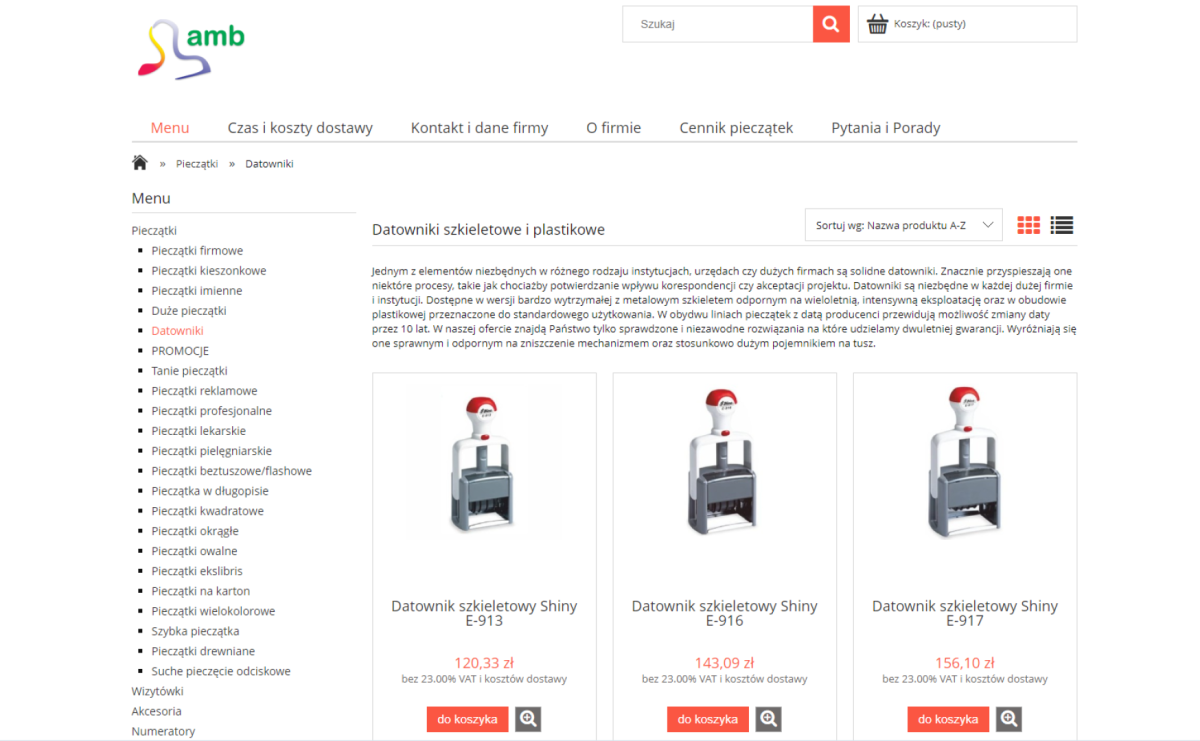Go home via breadcrumb house icon
The image size is (1200, 741).
click(x=140, y=163)
